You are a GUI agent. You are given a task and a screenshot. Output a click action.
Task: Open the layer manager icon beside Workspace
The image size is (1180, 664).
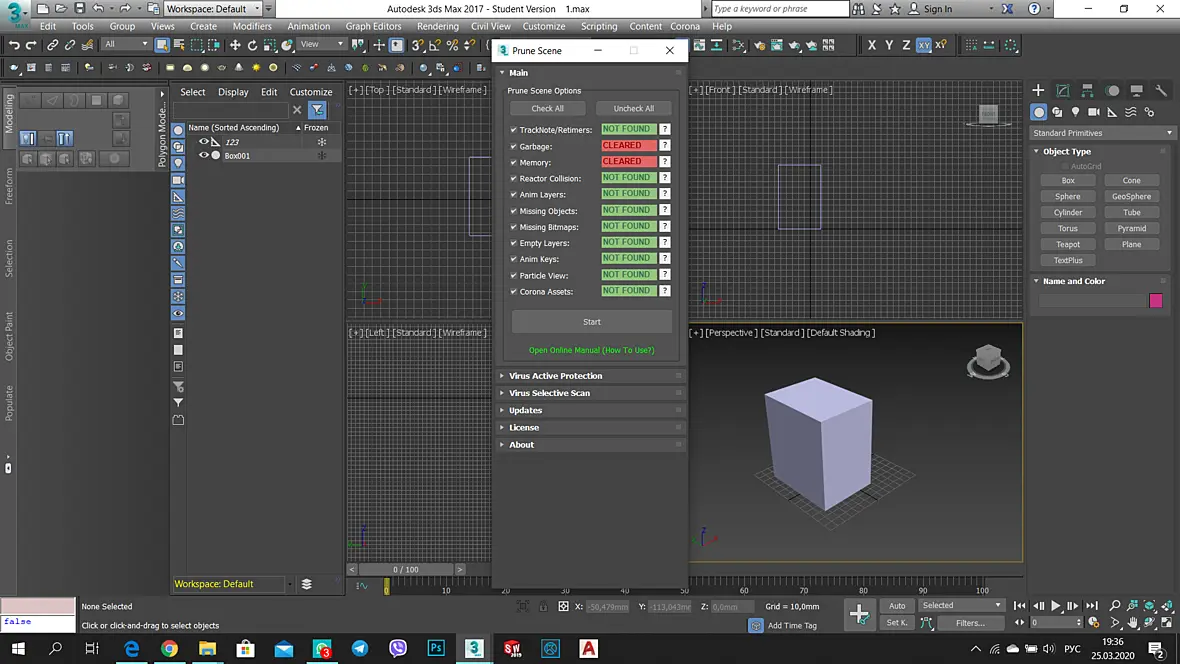(x=306, y=584)
